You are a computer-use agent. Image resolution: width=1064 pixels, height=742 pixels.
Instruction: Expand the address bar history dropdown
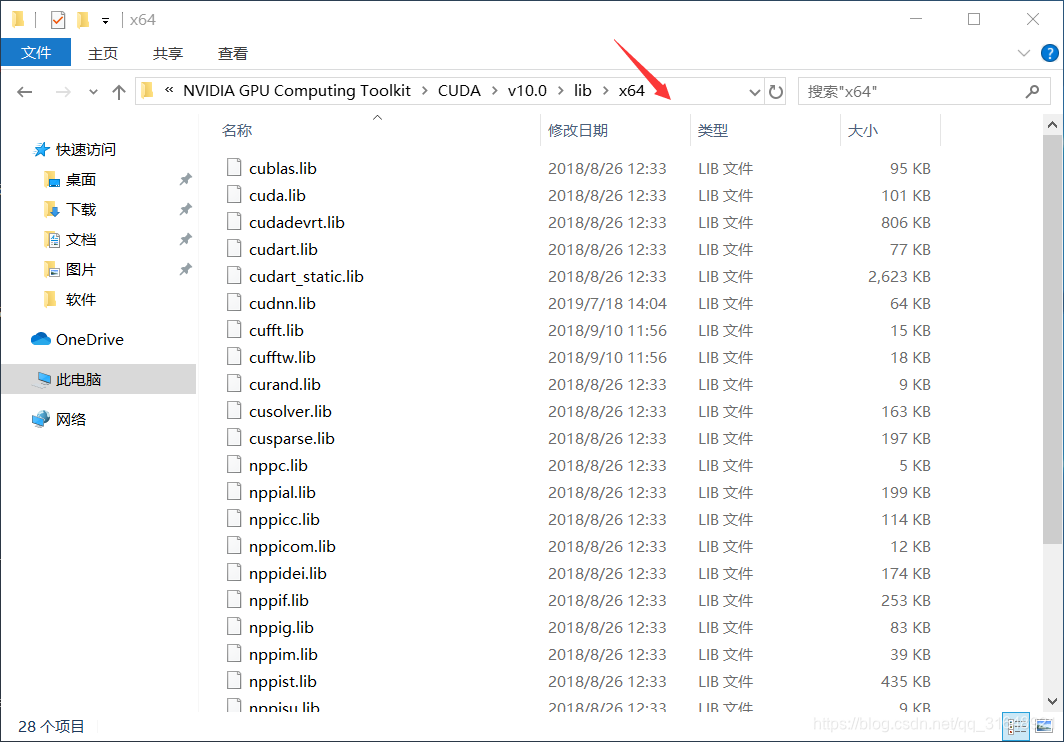coord(754,92)
